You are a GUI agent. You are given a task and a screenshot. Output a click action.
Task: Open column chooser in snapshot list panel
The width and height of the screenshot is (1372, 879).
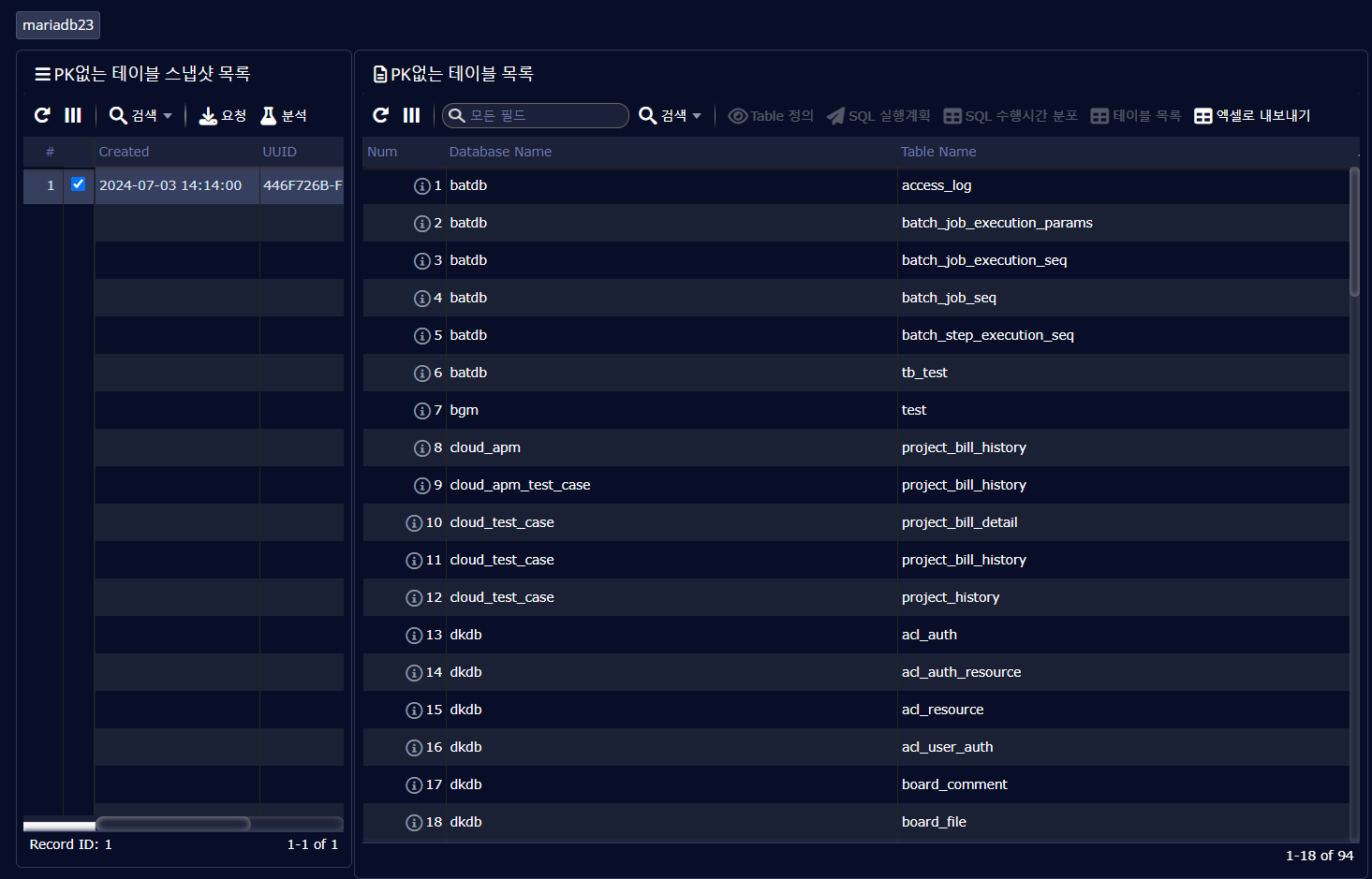[73, 115]
